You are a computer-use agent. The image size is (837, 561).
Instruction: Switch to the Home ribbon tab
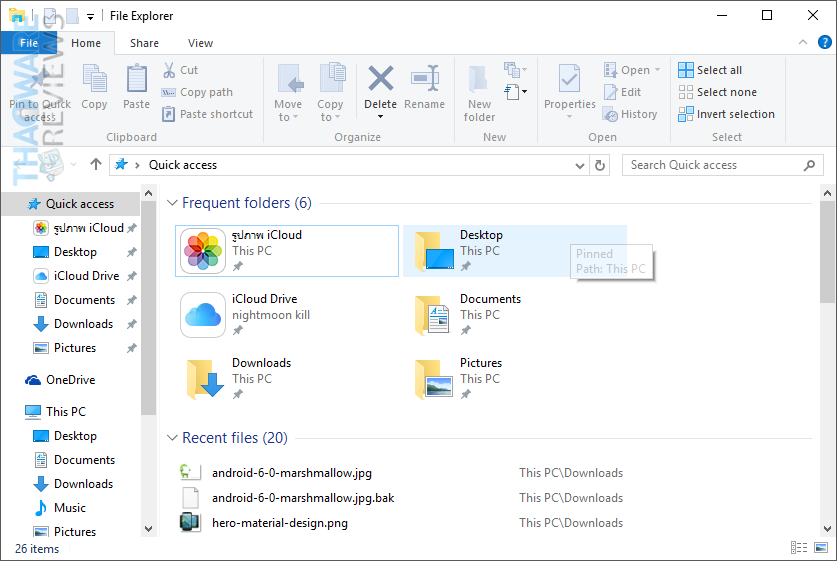click(x=86, y=43)
